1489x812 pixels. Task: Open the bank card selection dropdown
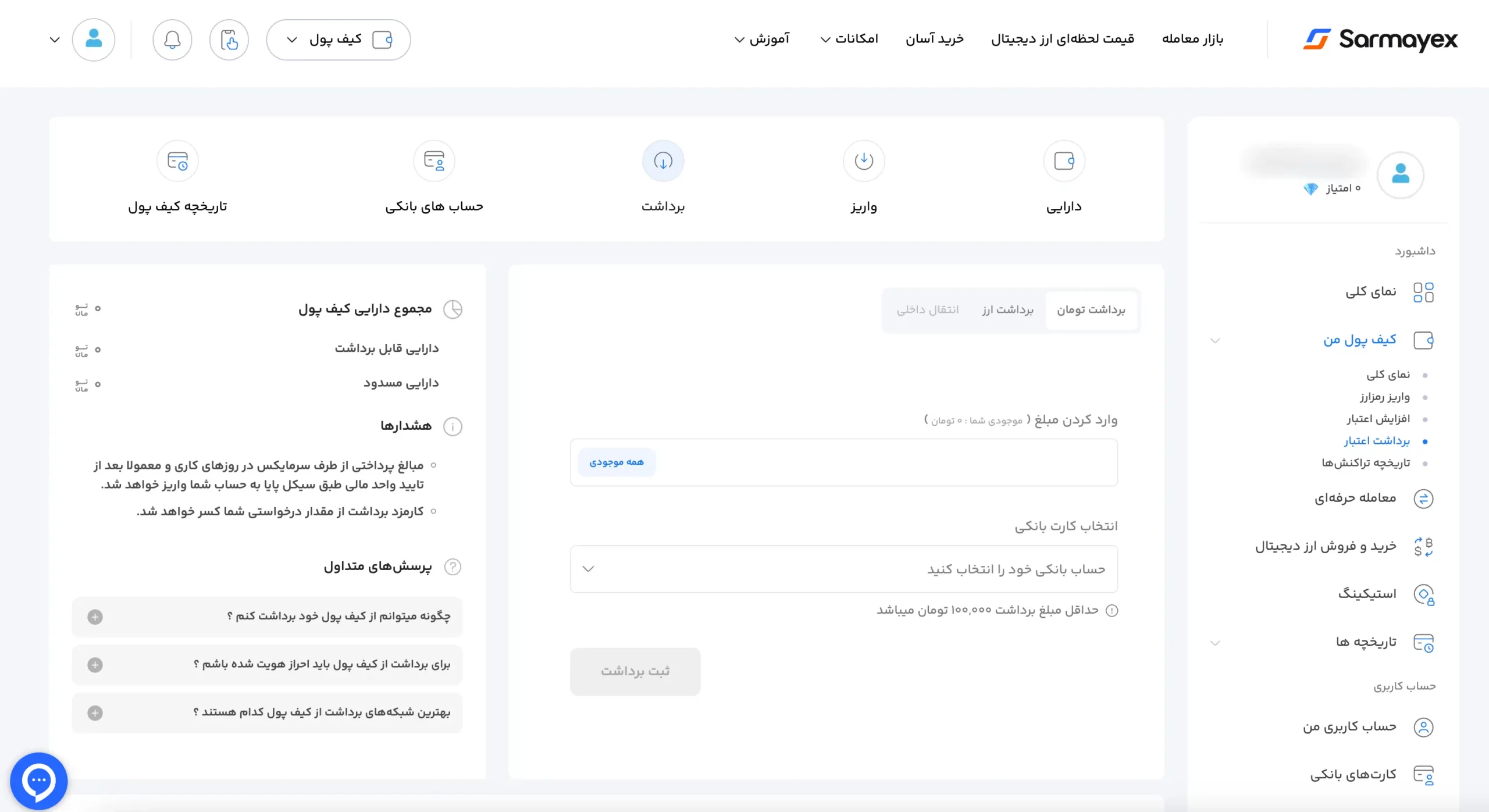(843, 569)
